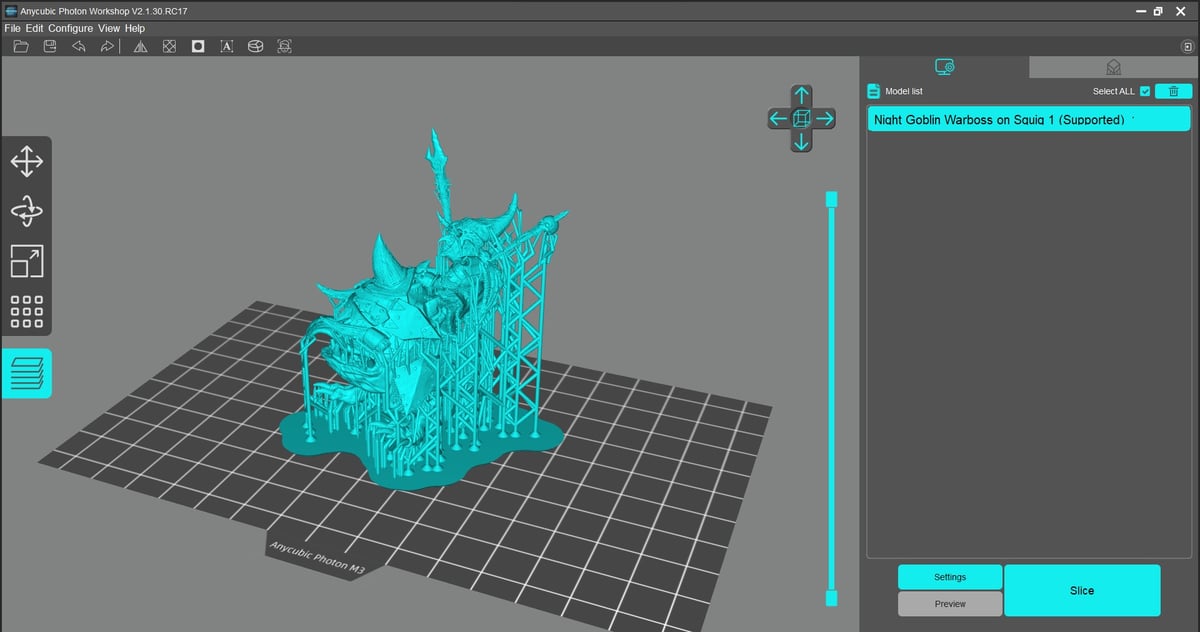This screenshot has height=632, width=1200.
Task: Open the array grid tool
Action: (26, 311)
